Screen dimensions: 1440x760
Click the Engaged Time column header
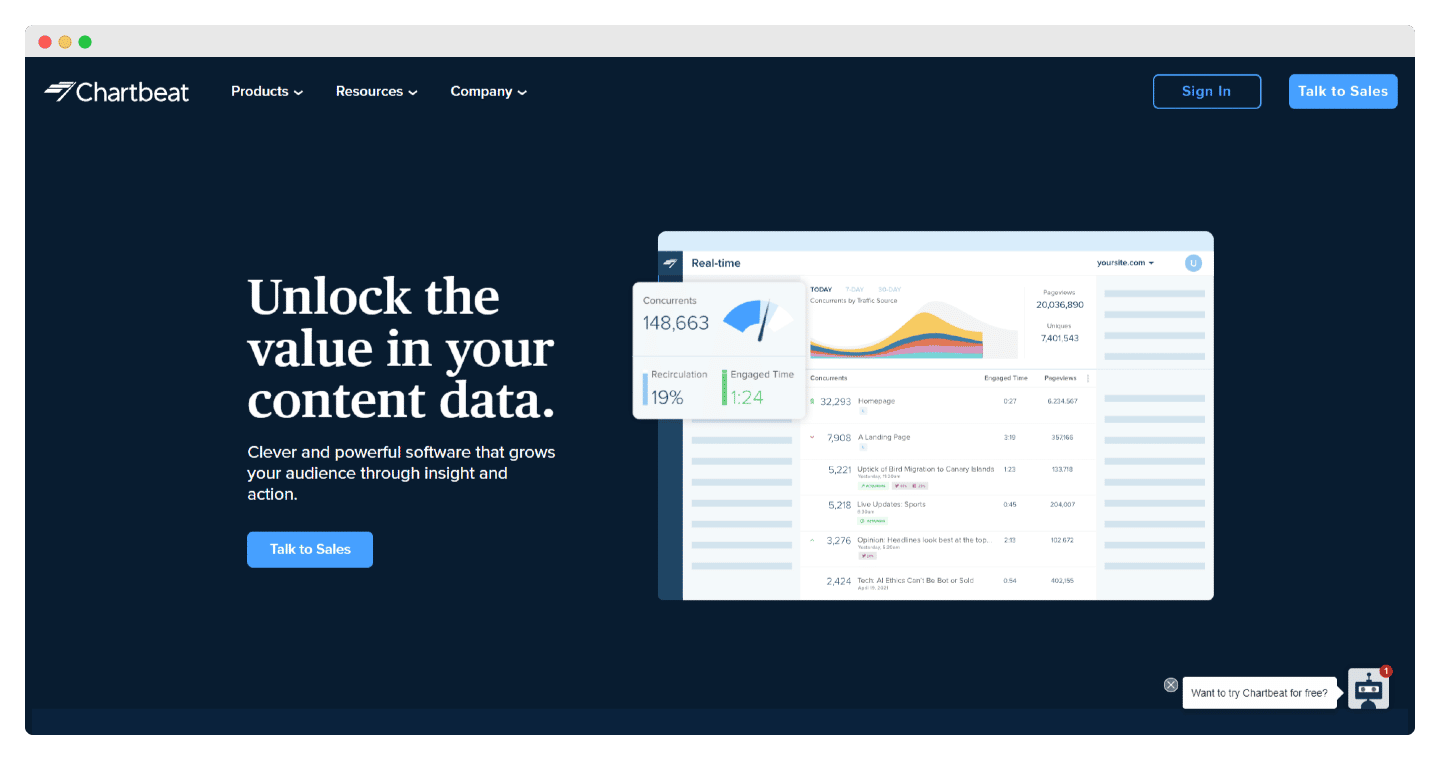point(1005,378)
